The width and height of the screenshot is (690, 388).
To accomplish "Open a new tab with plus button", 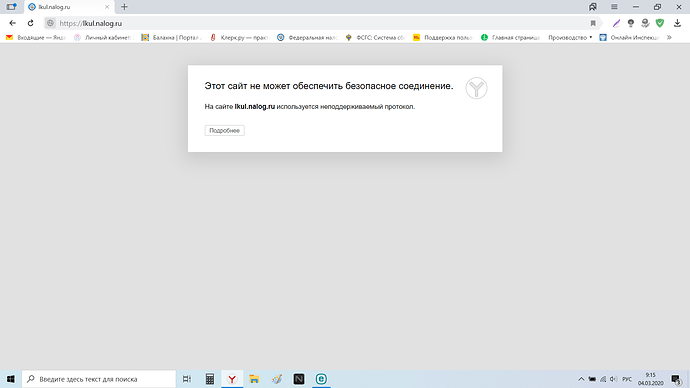I will pyautogui.click(x=124, y=7).
